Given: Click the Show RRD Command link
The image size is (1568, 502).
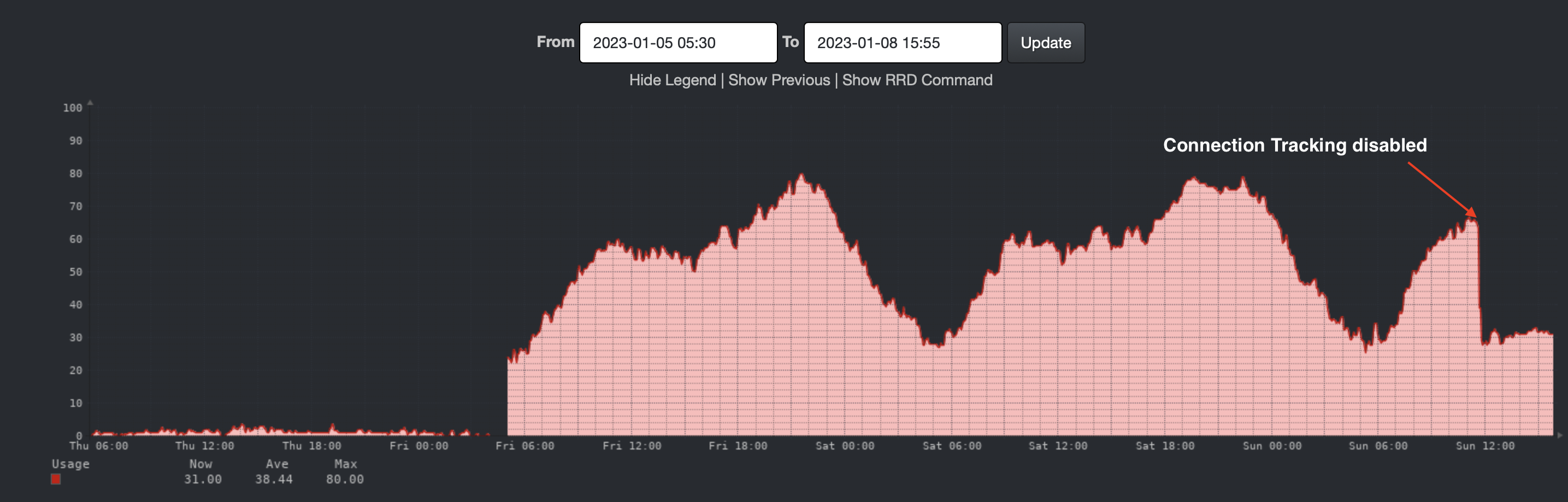Looking at the screenshot, I should [x=917, y=80].
